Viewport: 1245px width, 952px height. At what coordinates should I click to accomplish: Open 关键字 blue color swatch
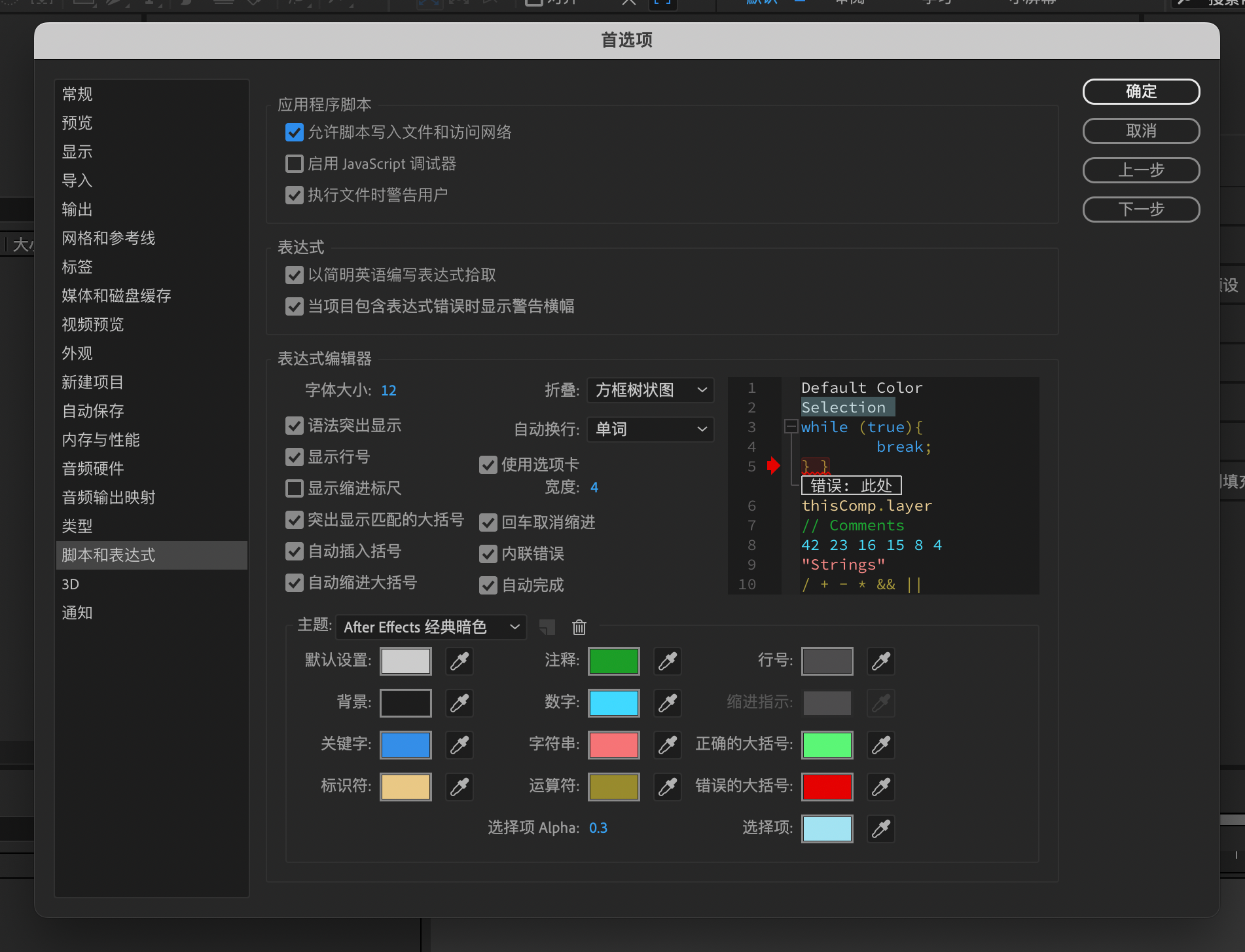406,745
